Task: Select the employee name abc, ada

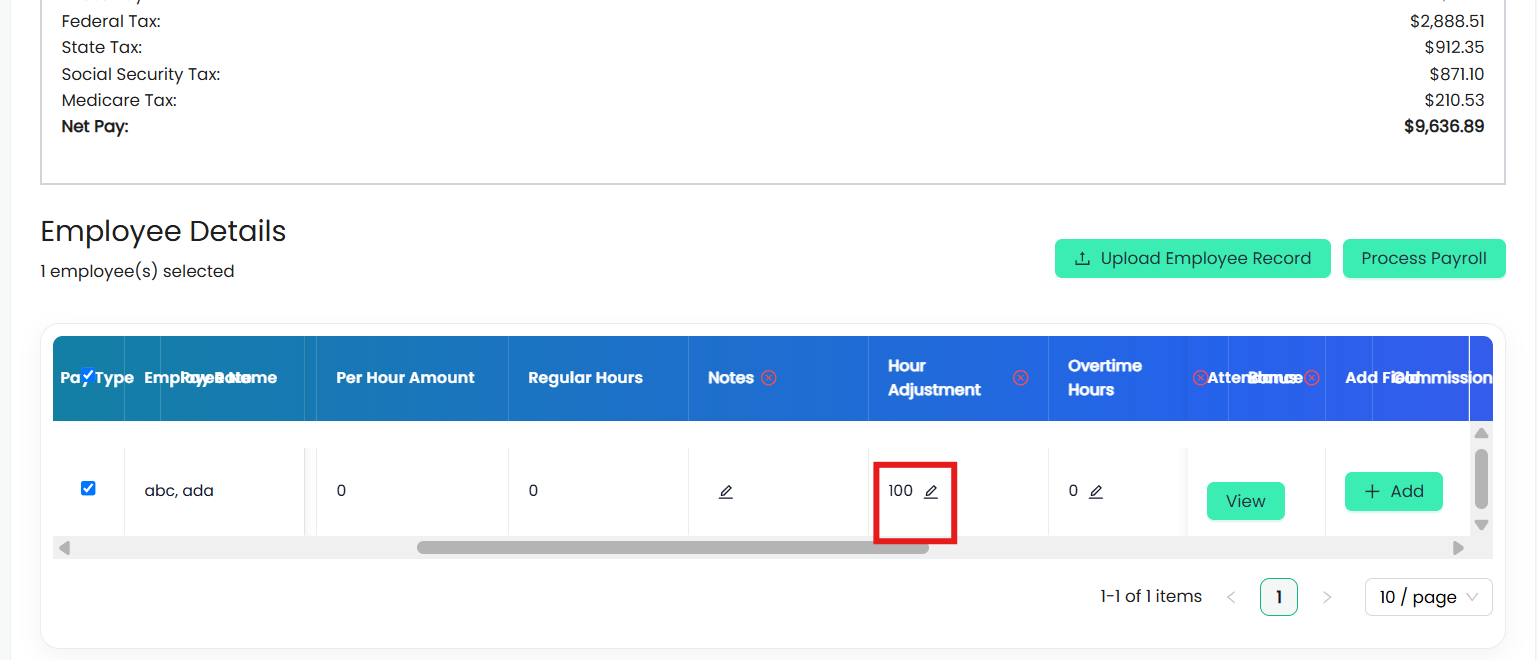Action: pyautogui.click(x=179, y=491)
